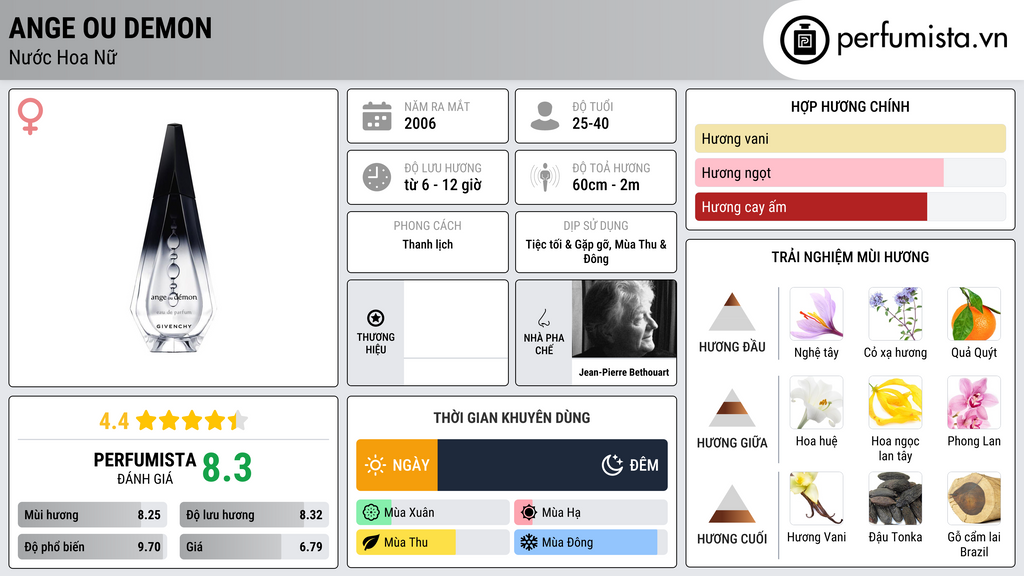Click the five-star rating icons
Image resolution: width=1024 pixels, height=576 pixels.
[192, 421]
